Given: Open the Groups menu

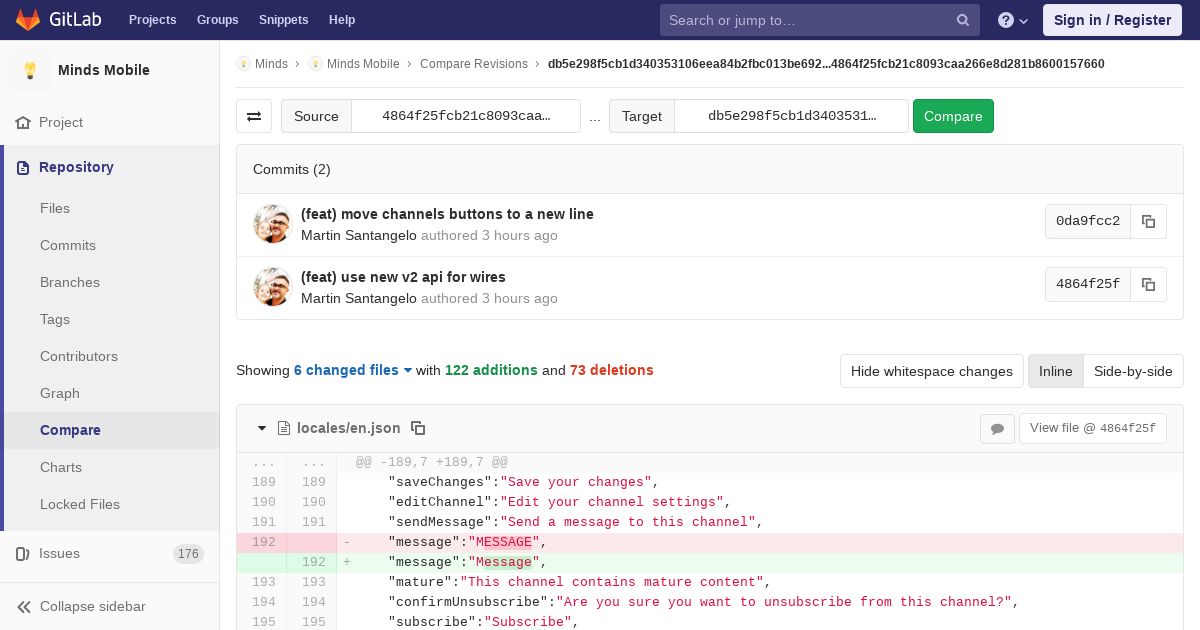Looking at the screenshot, I should [x=218, y=20].
